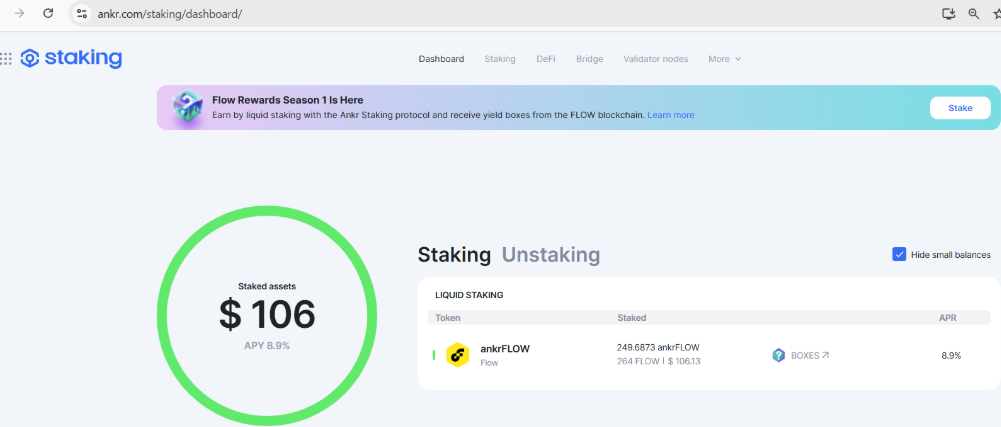This screenshot has height=427, width=1001.
Task: Open the Dashboard nav item
Action: tap(441, 59)
